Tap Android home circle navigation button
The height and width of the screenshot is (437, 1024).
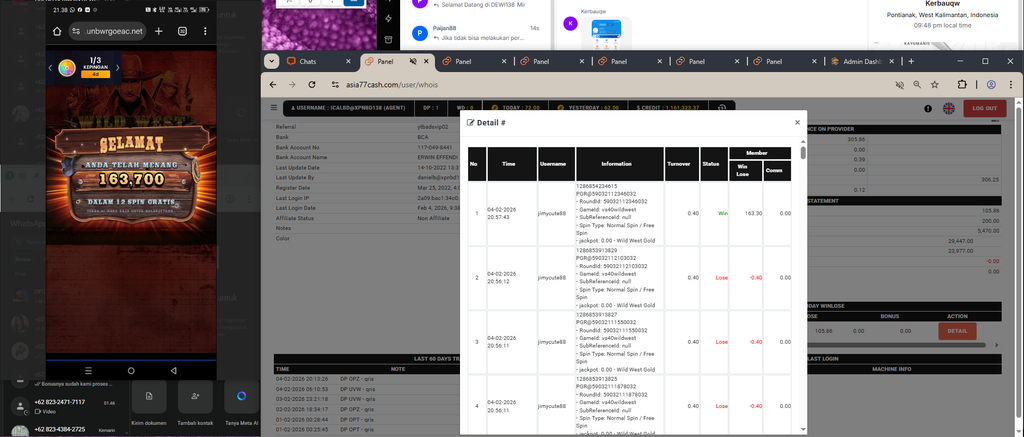[131, 370]
